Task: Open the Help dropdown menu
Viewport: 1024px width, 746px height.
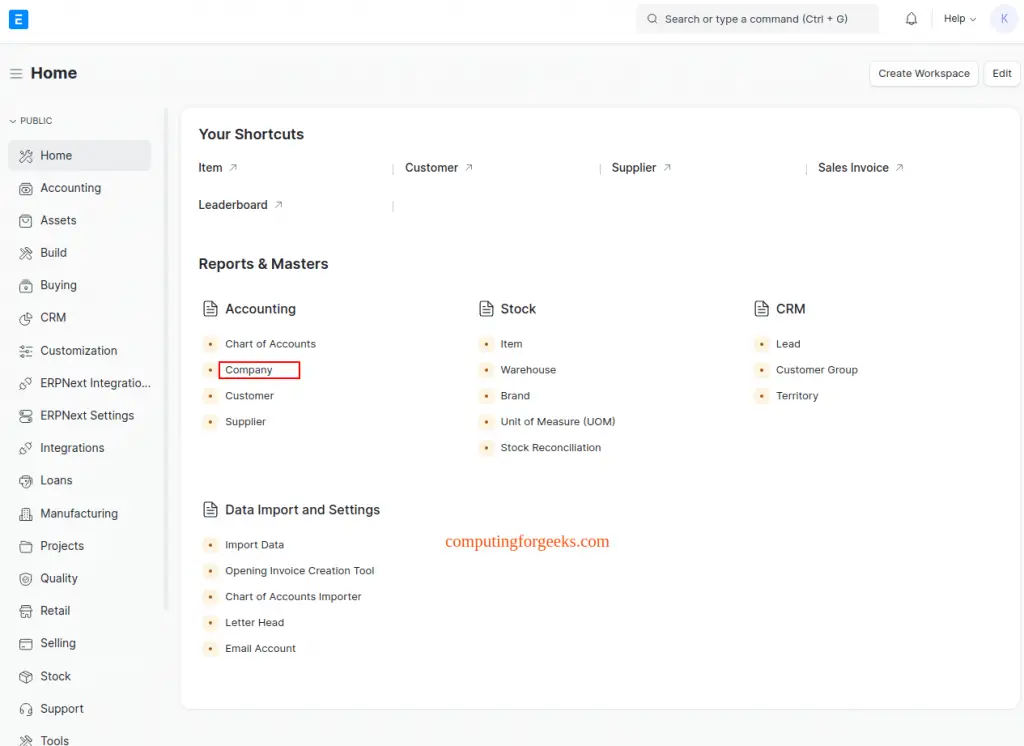Action: click(x=959, y=19)
